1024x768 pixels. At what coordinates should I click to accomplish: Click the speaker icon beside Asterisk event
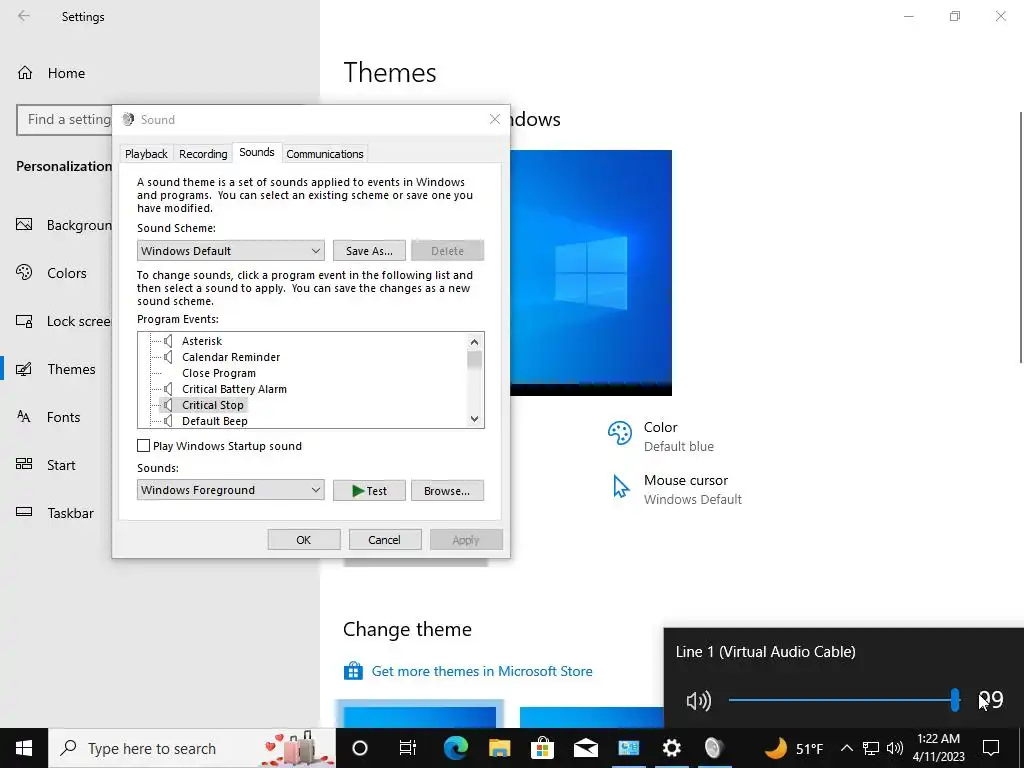click(x=168, y=341)
